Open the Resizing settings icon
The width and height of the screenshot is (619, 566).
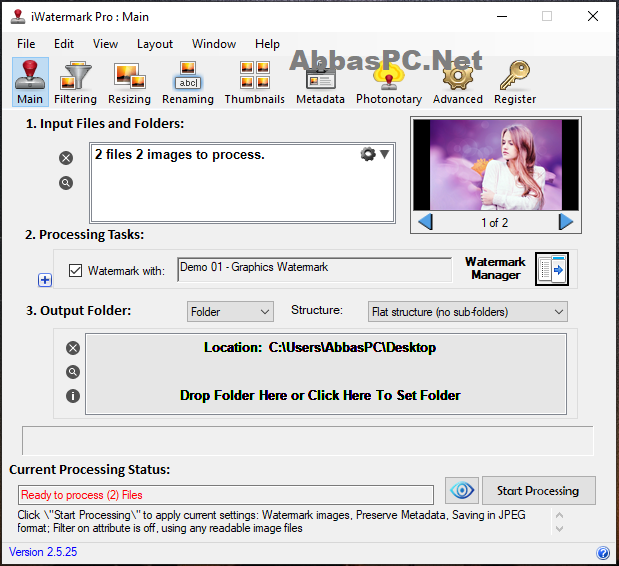(129, 82)
